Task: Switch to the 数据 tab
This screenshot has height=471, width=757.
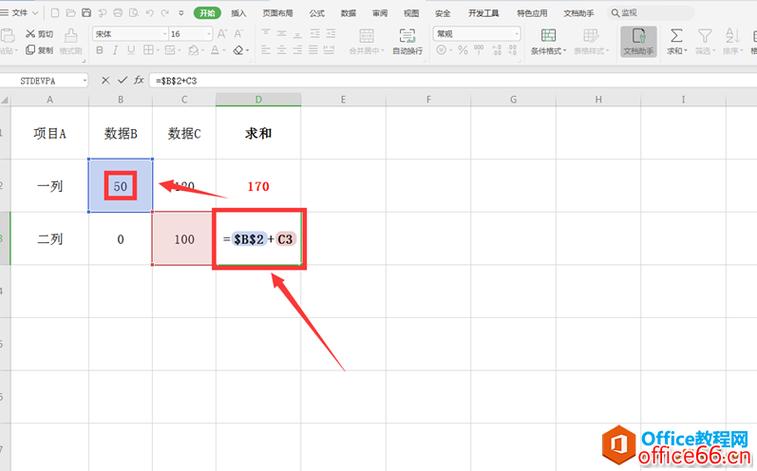Action: (x=348, y=13)
